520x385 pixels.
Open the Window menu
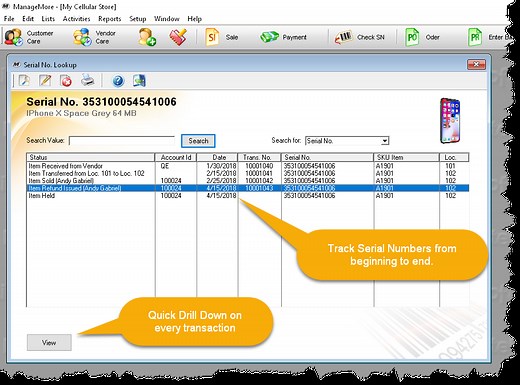[167, 19]
